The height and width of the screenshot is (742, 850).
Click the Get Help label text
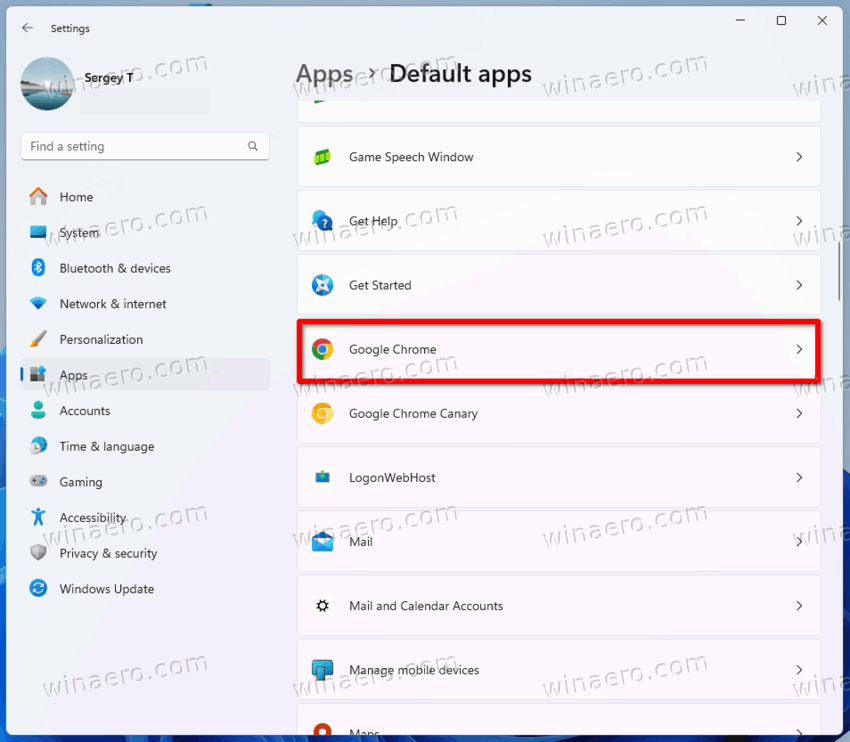(x=373, y=221)
